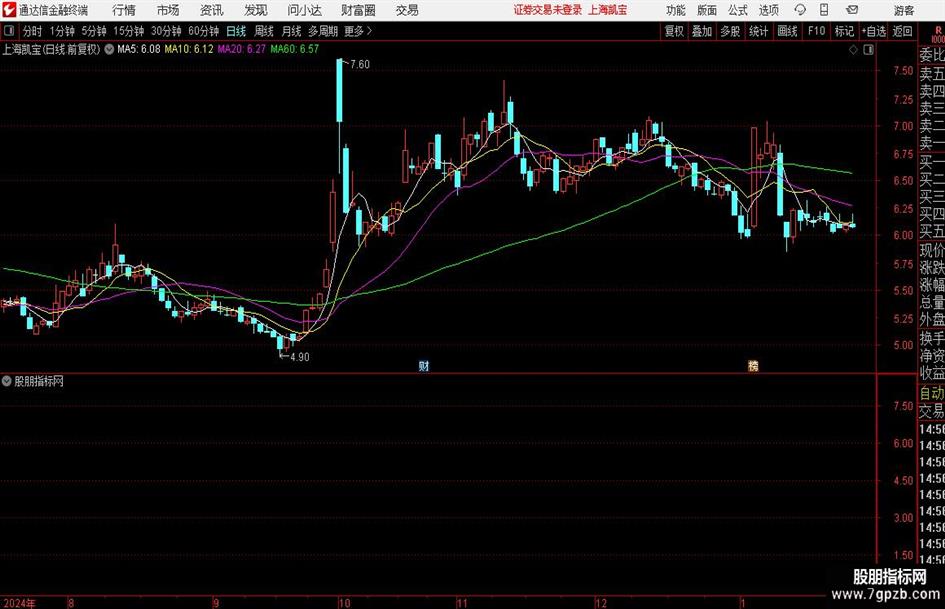Click the 自动 label in right panel

(932, 393)
